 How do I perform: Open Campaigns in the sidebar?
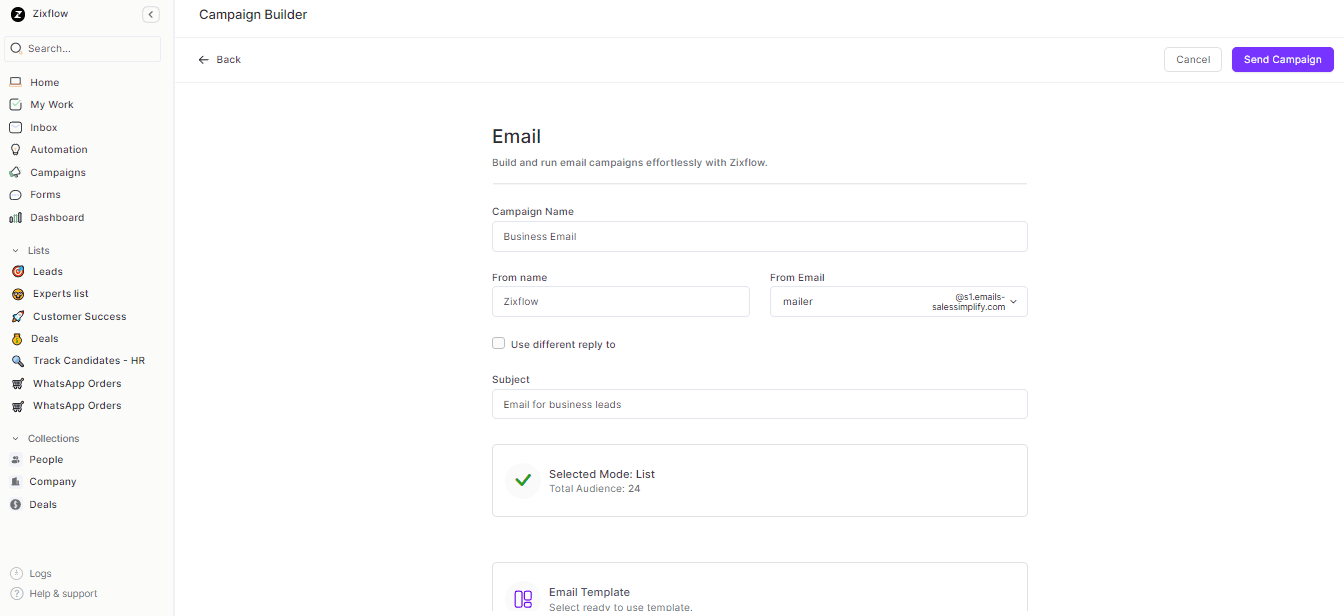coord(57,172)
